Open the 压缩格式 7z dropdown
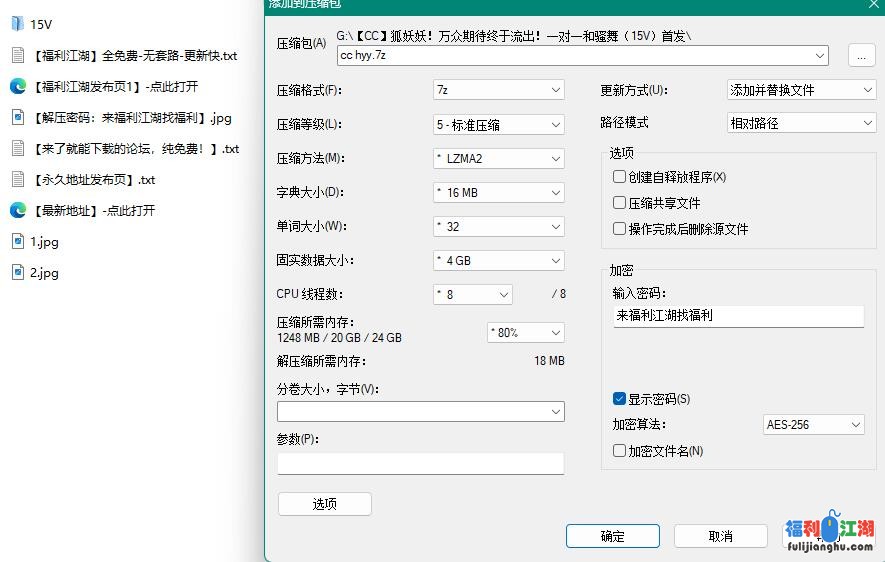Image resolution: width=885 pixels, height=562 pixels. [499, 90]
